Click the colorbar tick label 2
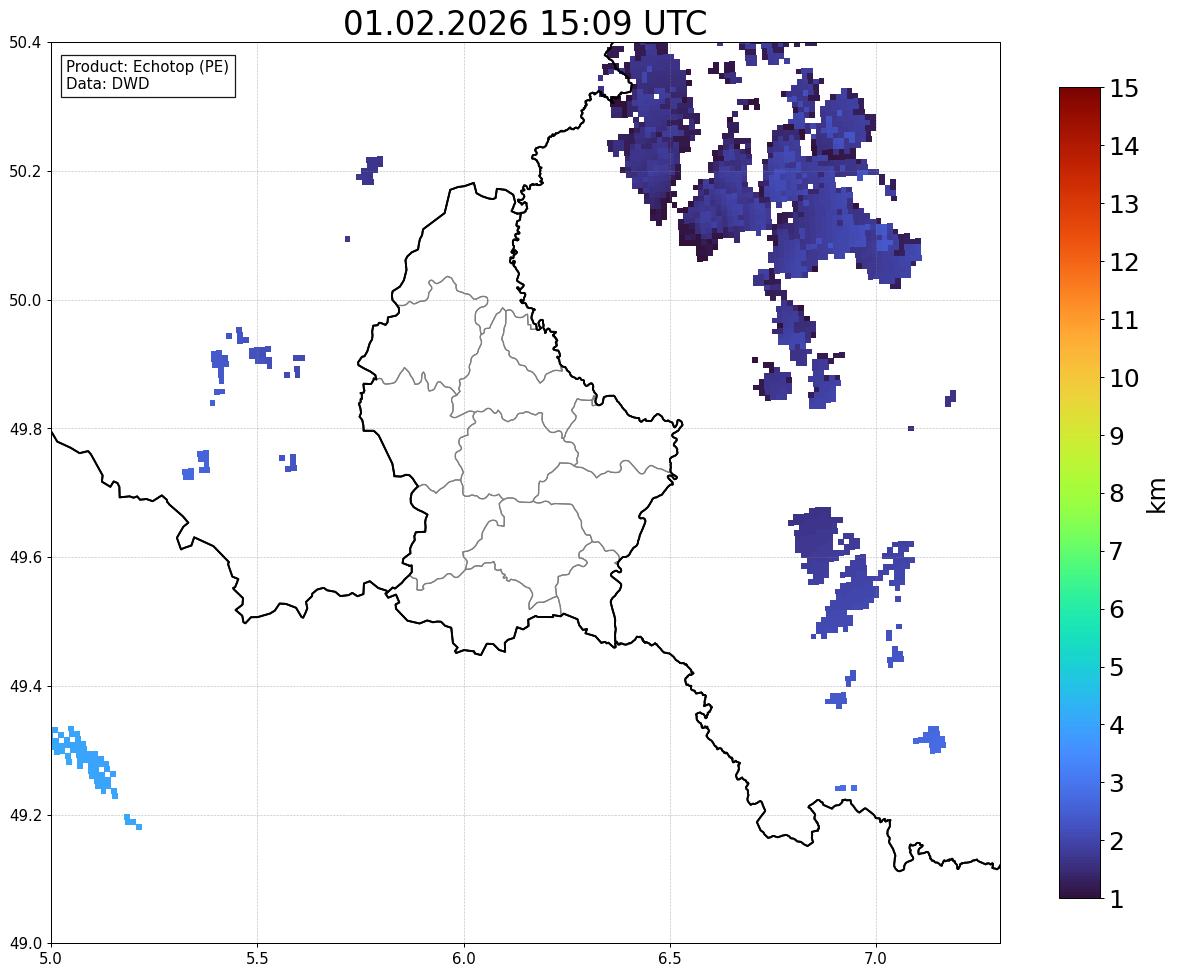 pos(1117,841)
